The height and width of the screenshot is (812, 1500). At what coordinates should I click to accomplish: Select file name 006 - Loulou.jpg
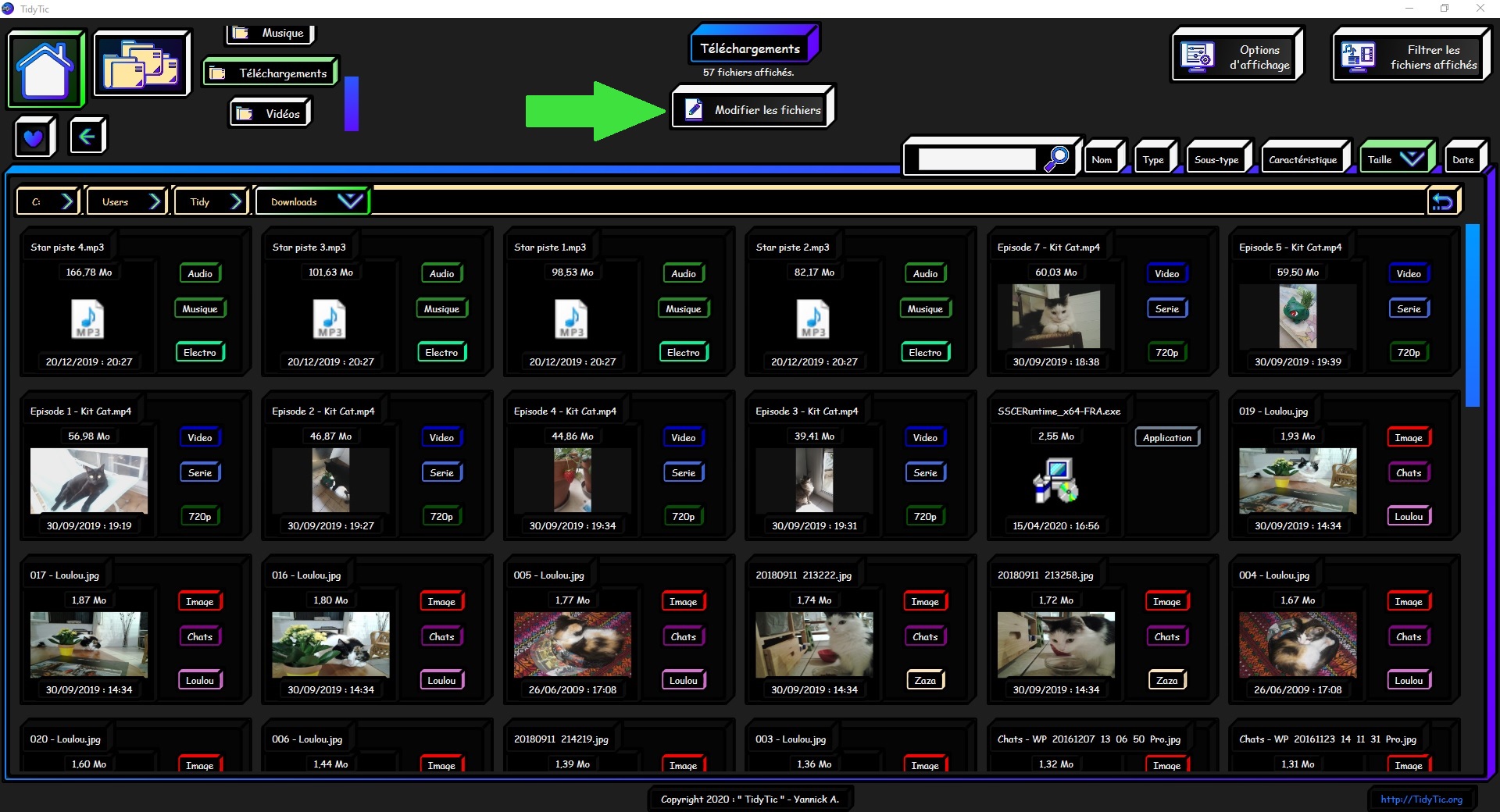point(307,739)
